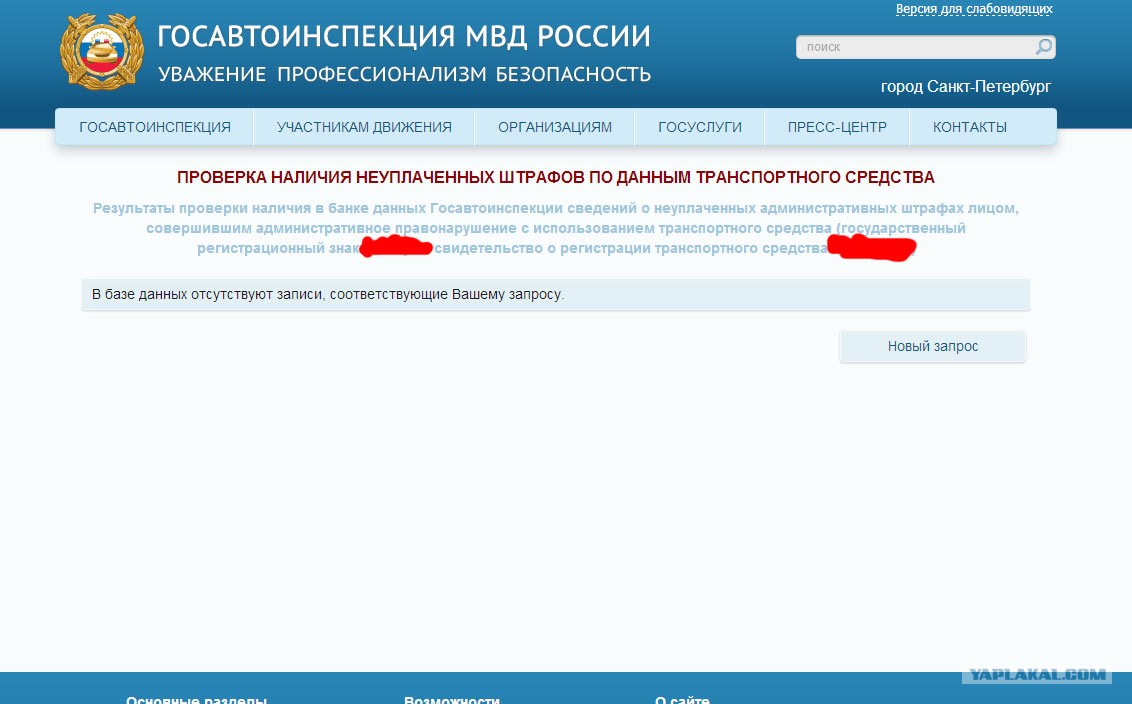Image resolution: width=1132 pixels, height=704 pixels.
Task: Open Версия для слабовидящих link
Action: point(974,9)
